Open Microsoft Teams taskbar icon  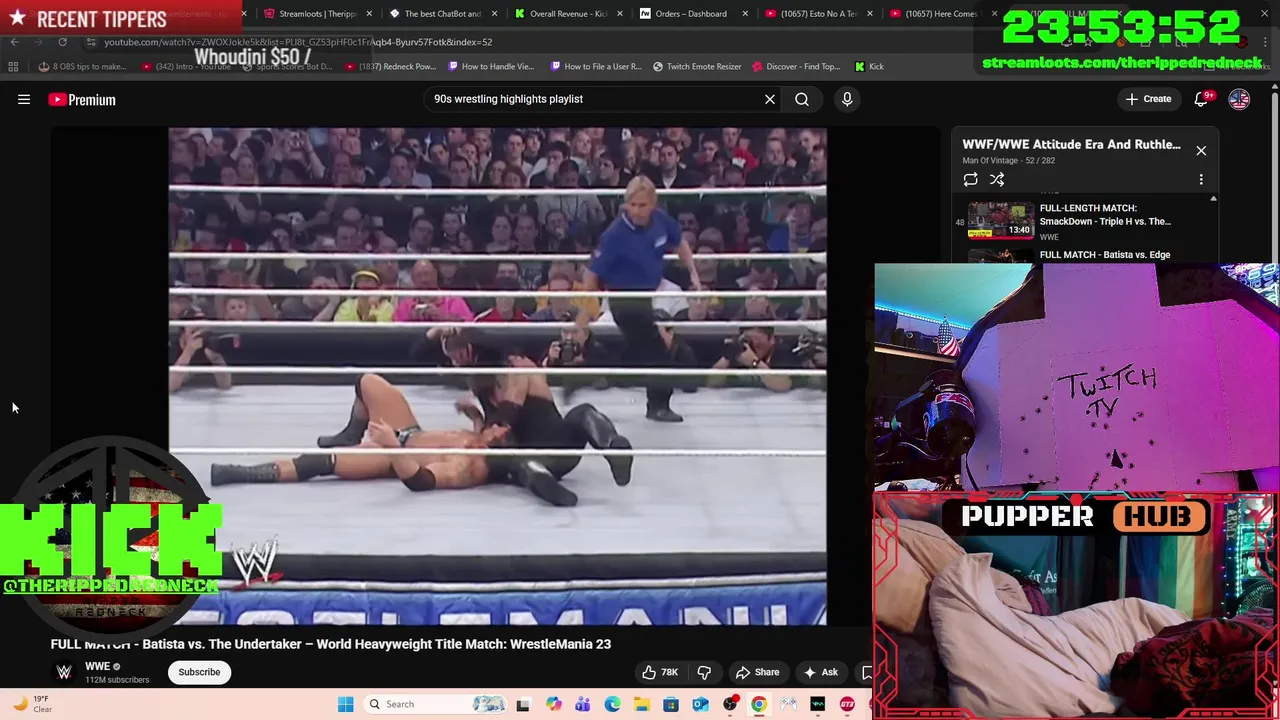(582, 704)
